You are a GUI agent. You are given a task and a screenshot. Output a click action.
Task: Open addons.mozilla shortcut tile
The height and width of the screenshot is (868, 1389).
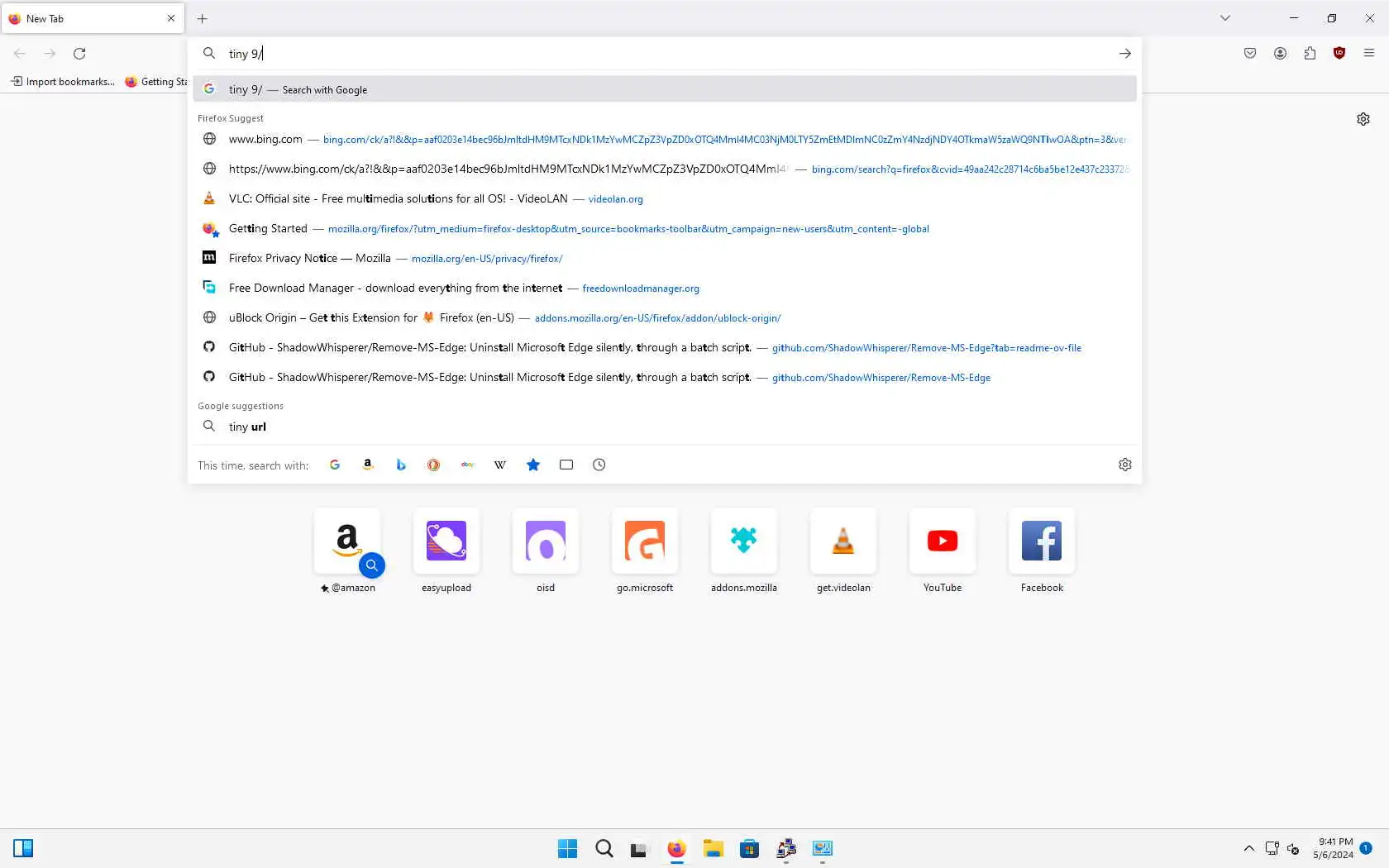(744, 541)
